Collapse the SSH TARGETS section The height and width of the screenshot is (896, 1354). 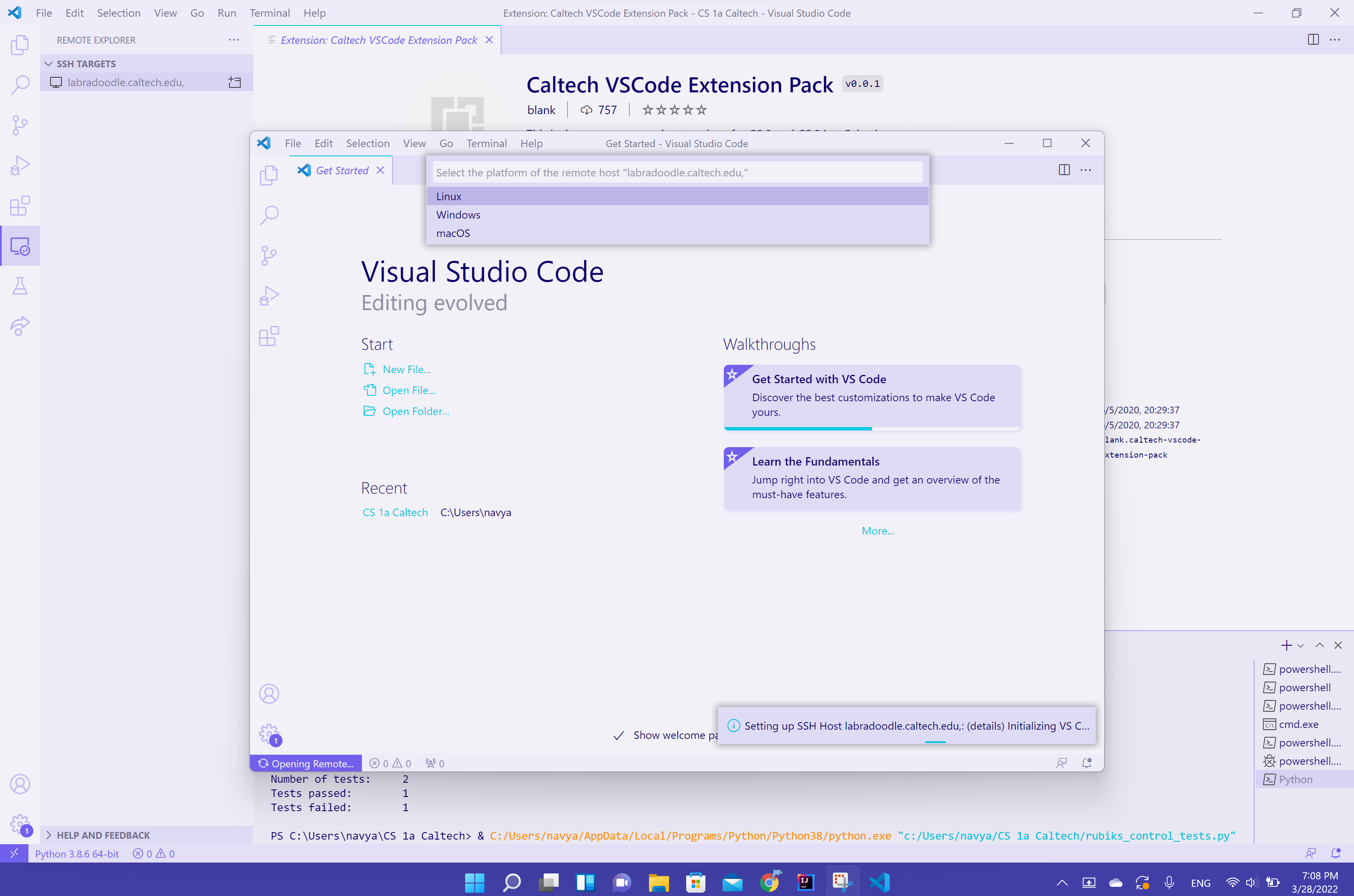tap(49, 64)
